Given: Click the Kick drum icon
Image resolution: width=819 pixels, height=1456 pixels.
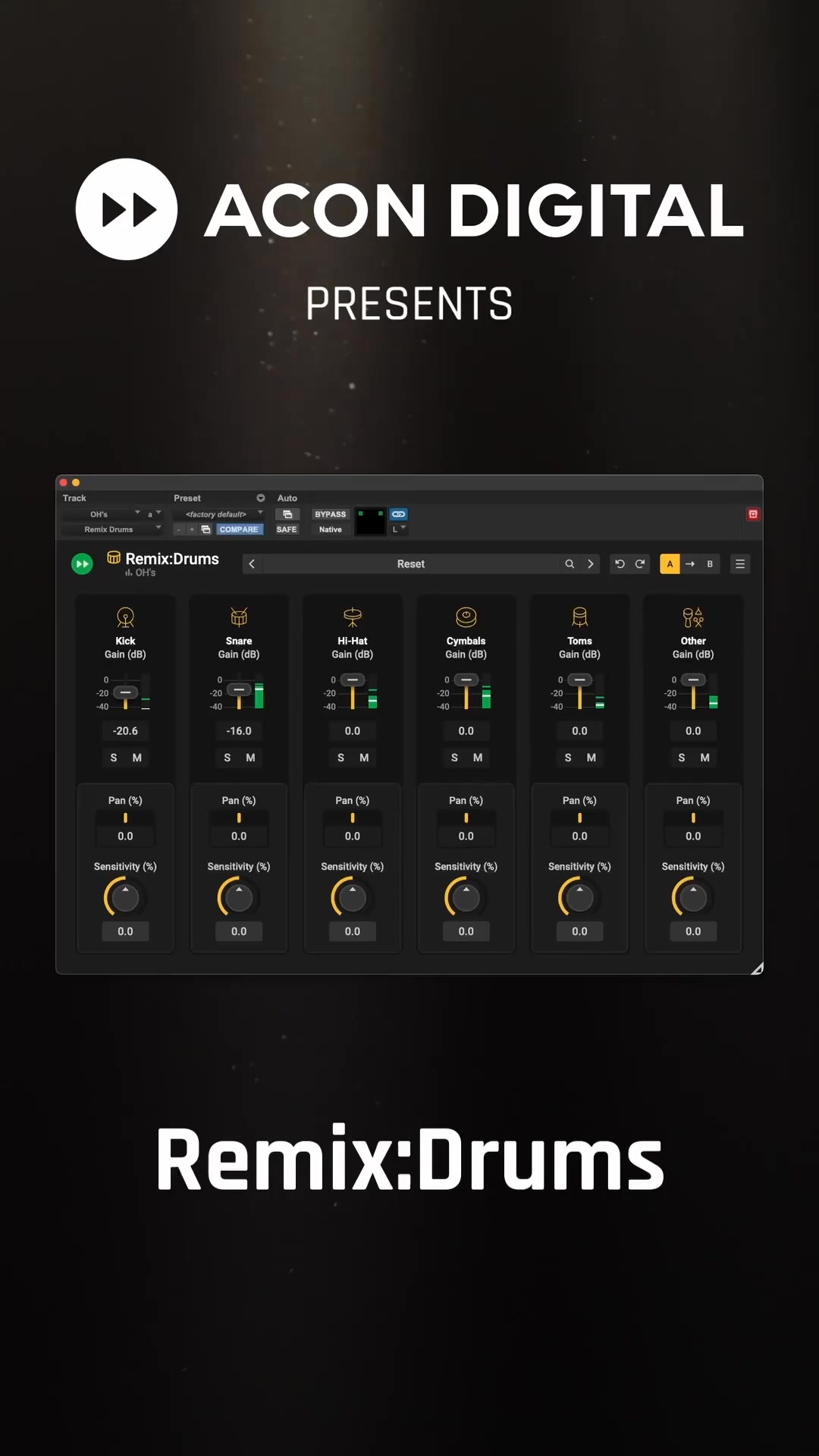Looking at the screenshot, I should click(x=125, y=617).
